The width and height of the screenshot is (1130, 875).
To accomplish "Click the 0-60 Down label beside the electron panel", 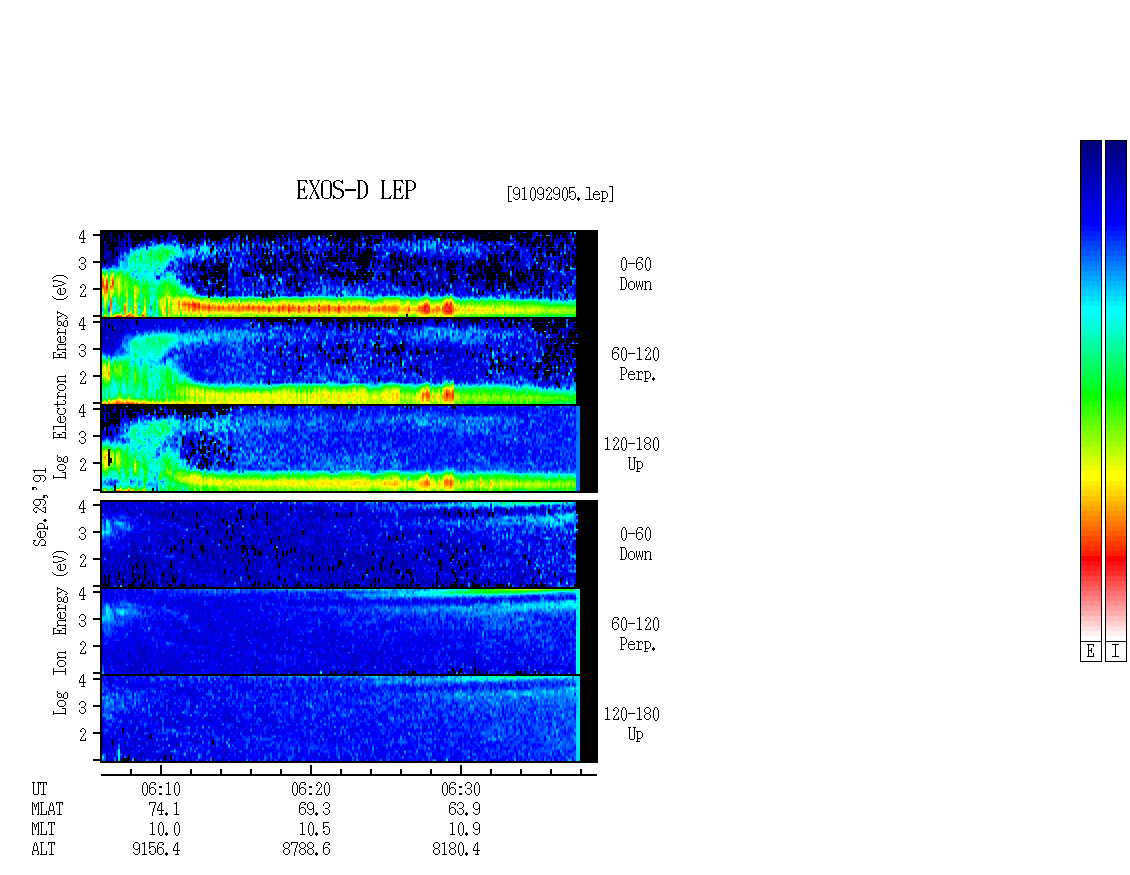I will (x=636, y=275).
